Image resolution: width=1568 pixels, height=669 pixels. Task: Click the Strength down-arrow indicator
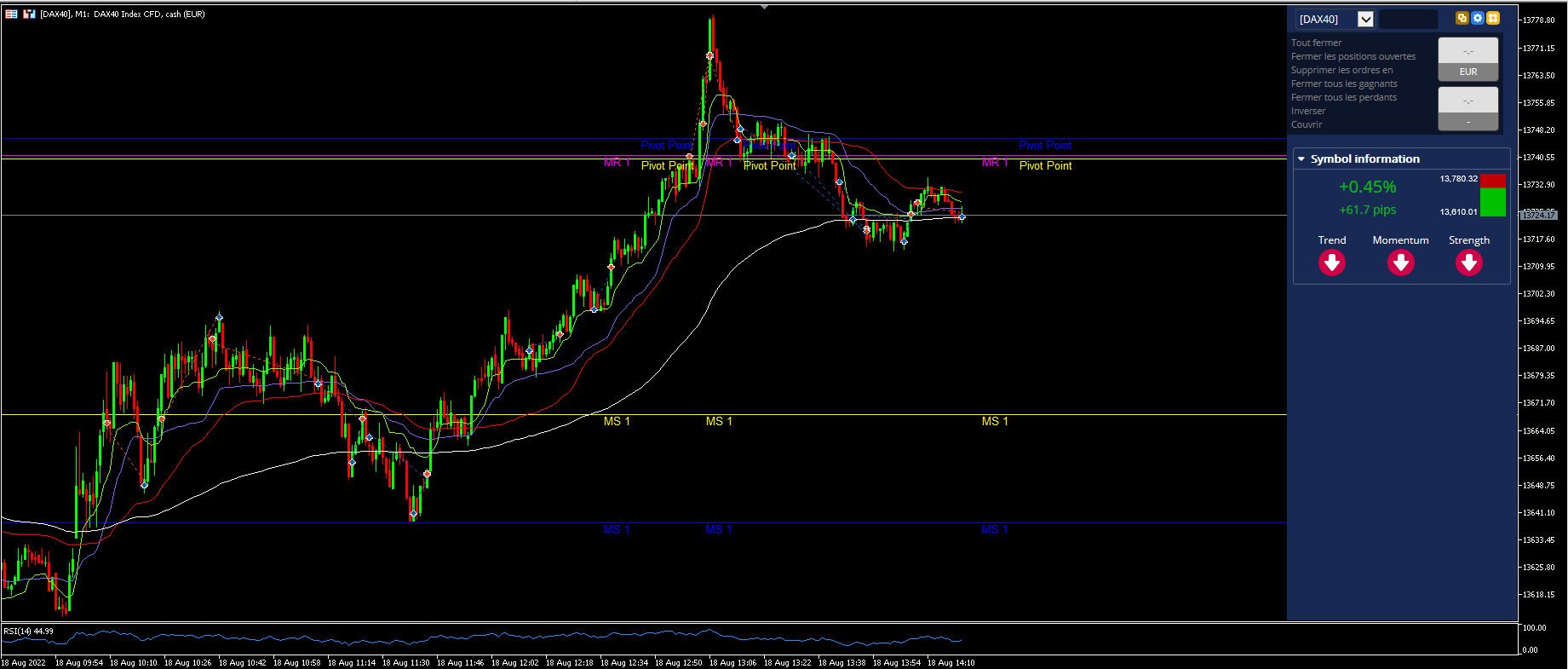click(1469, 263)
